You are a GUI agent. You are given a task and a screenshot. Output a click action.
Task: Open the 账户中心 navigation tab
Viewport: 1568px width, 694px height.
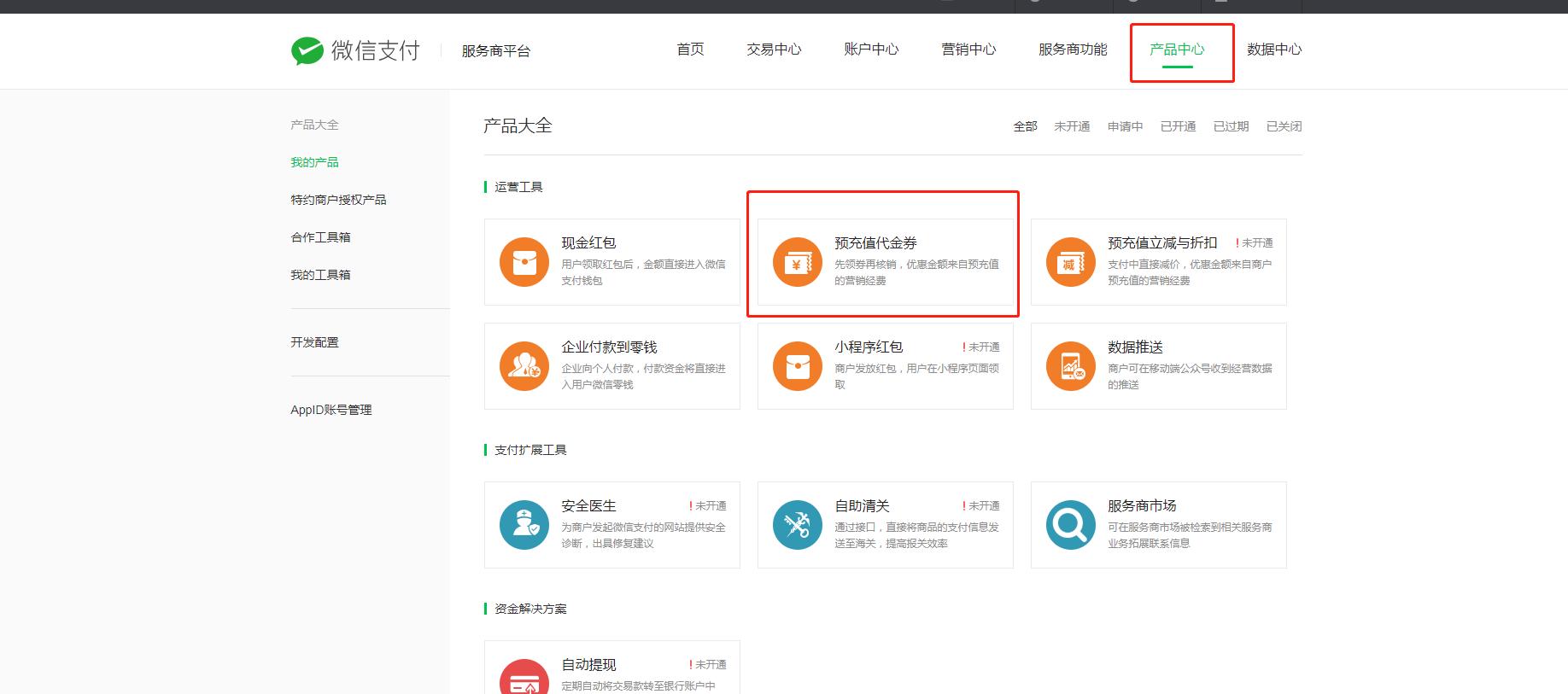(x=871, y=50)
